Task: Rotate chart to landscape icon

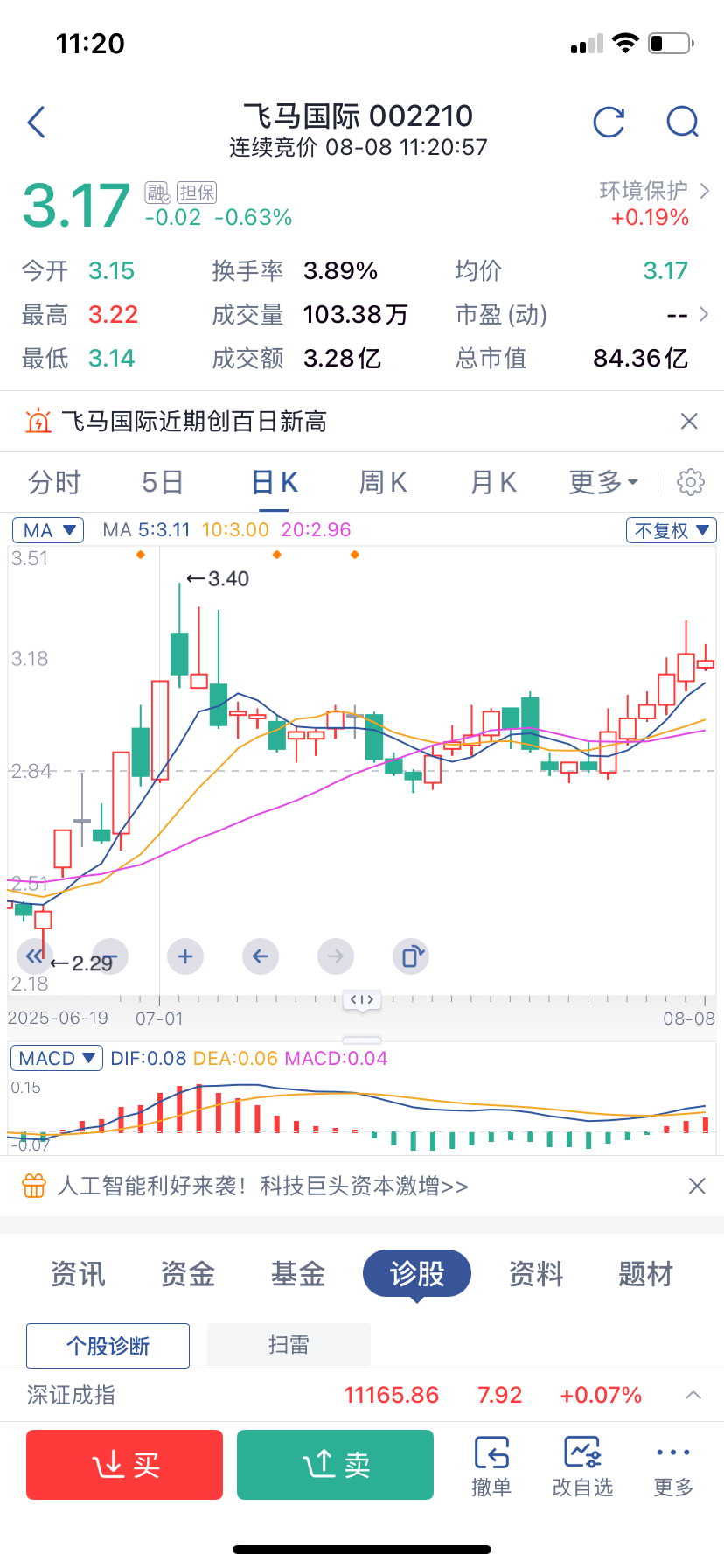Action: point(412,956)
